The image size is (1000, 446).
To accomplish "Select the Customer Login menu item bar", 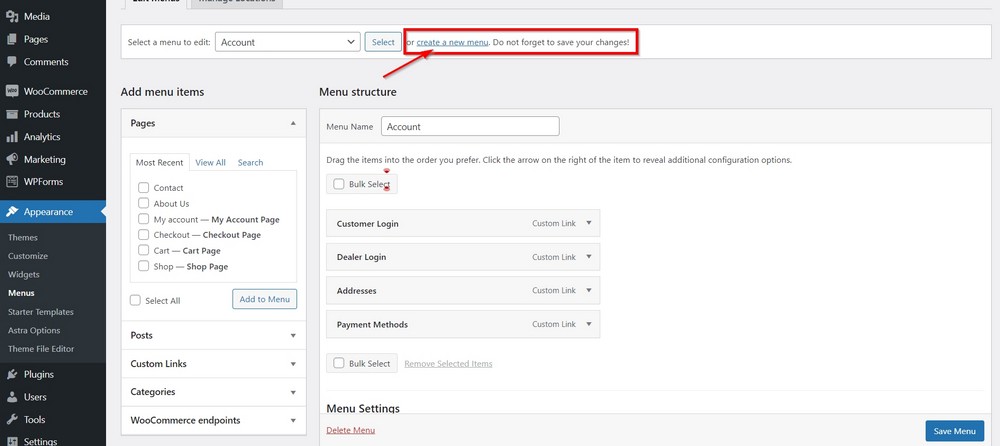I will pos(463,223).
